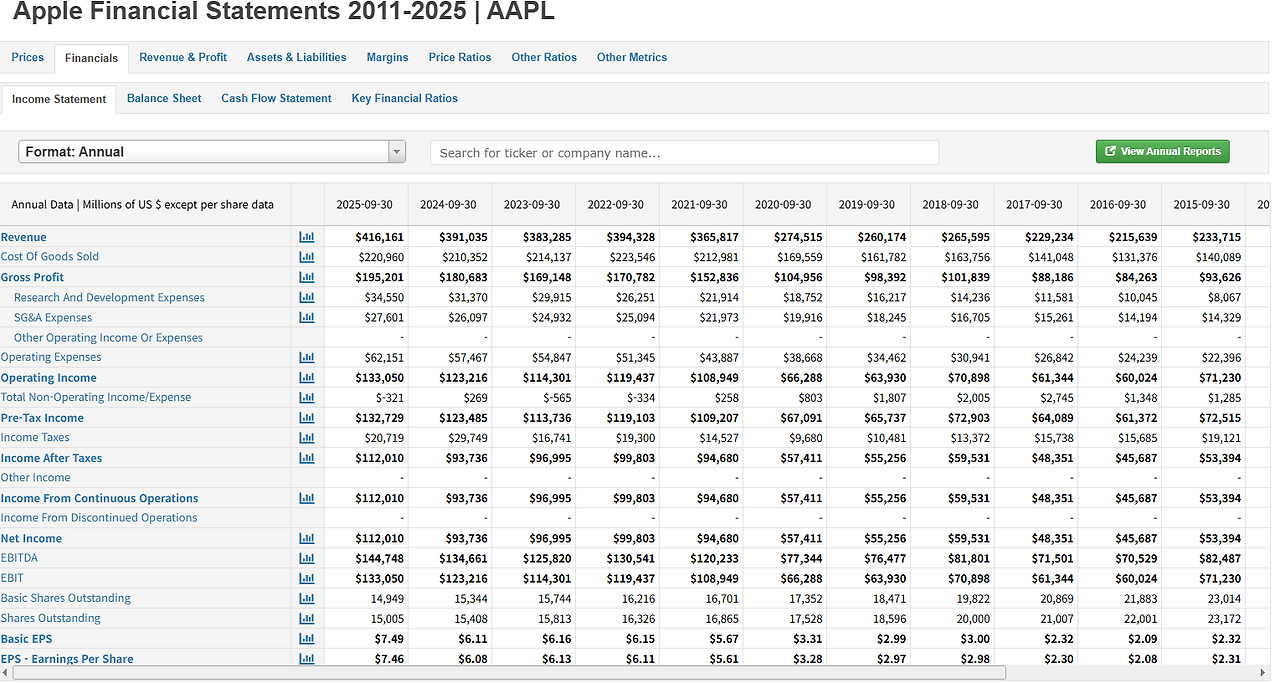
Task: Open Income From Discontinued Operations link
Action: 99,518
